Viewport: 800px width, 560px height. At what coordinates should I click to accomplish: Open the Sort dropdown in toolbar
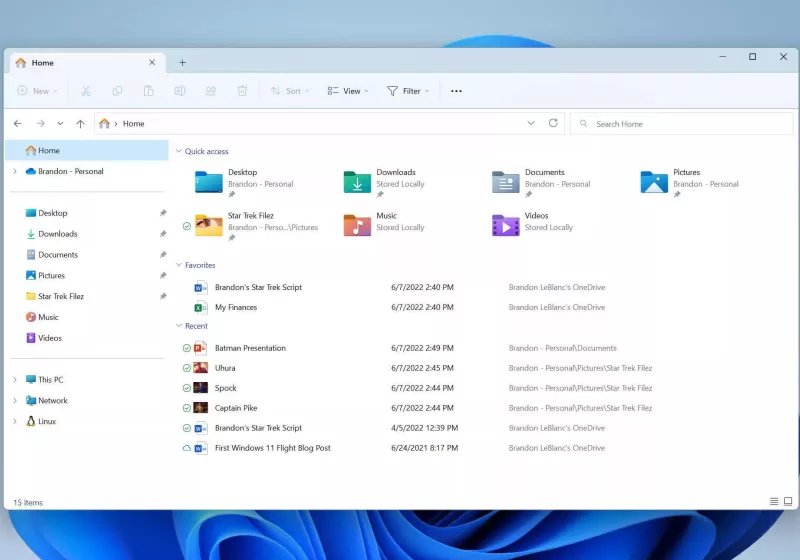coord(290,91)
